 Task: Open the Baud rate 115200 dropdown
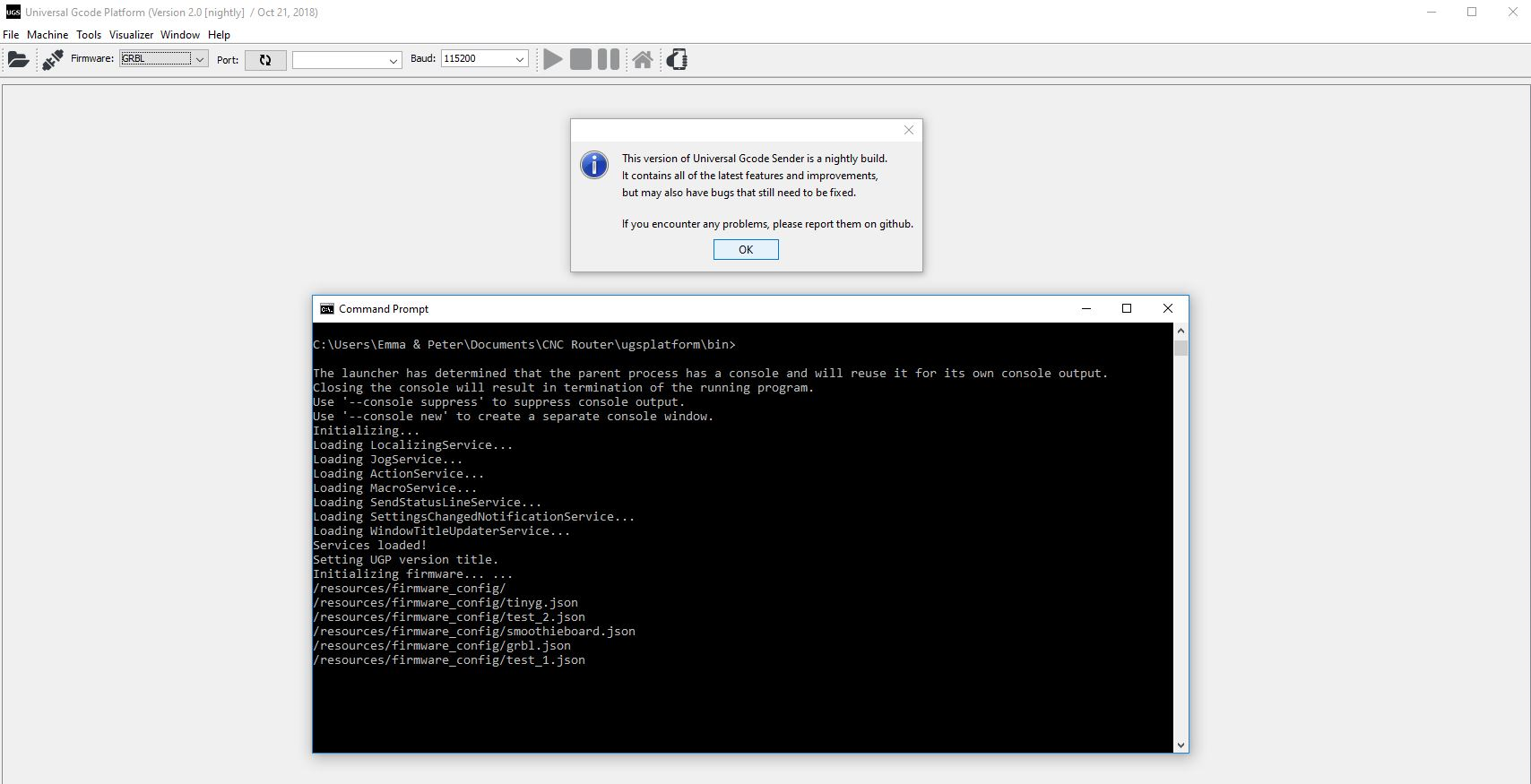coord(519,59)
